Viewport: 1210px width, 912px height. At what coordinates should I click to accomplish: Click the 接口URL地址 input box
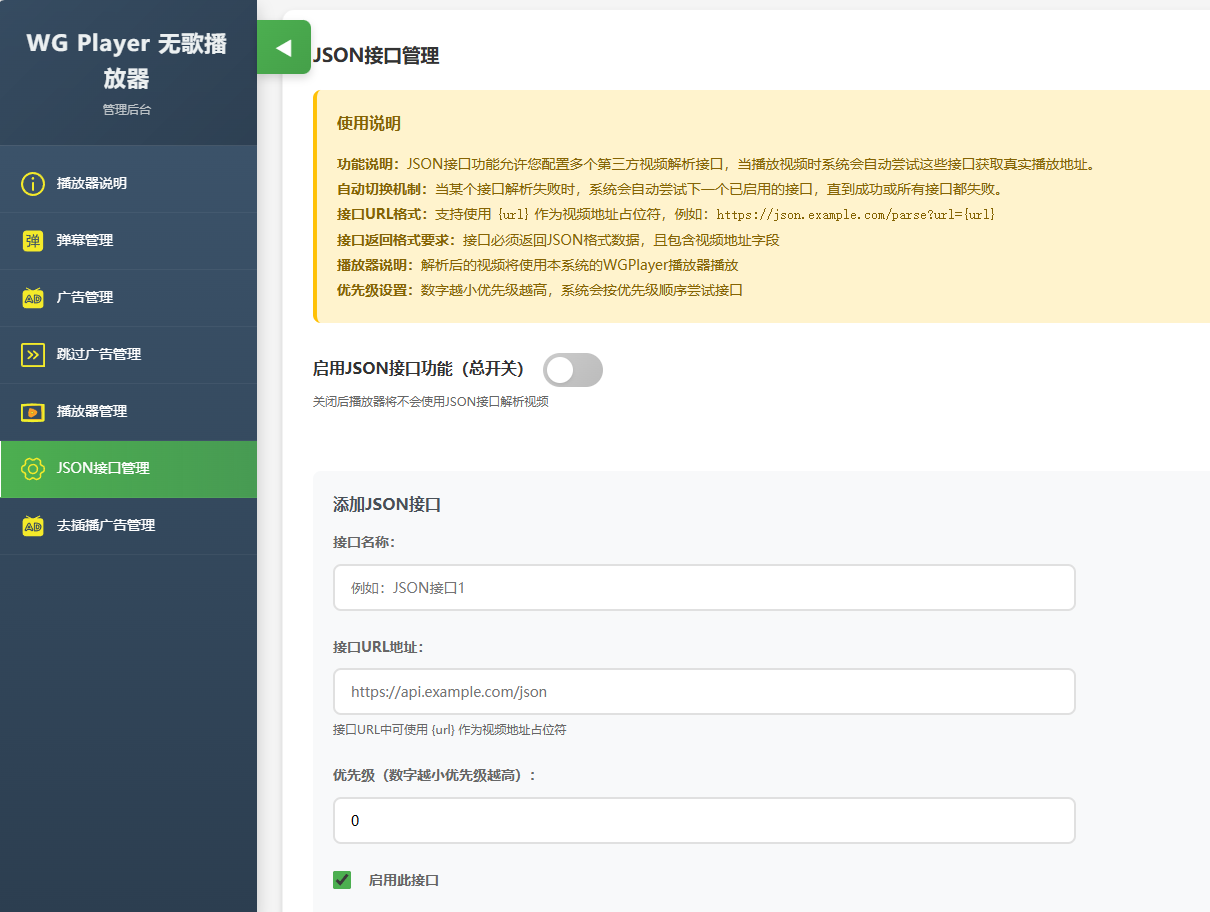tap(703, 691)
